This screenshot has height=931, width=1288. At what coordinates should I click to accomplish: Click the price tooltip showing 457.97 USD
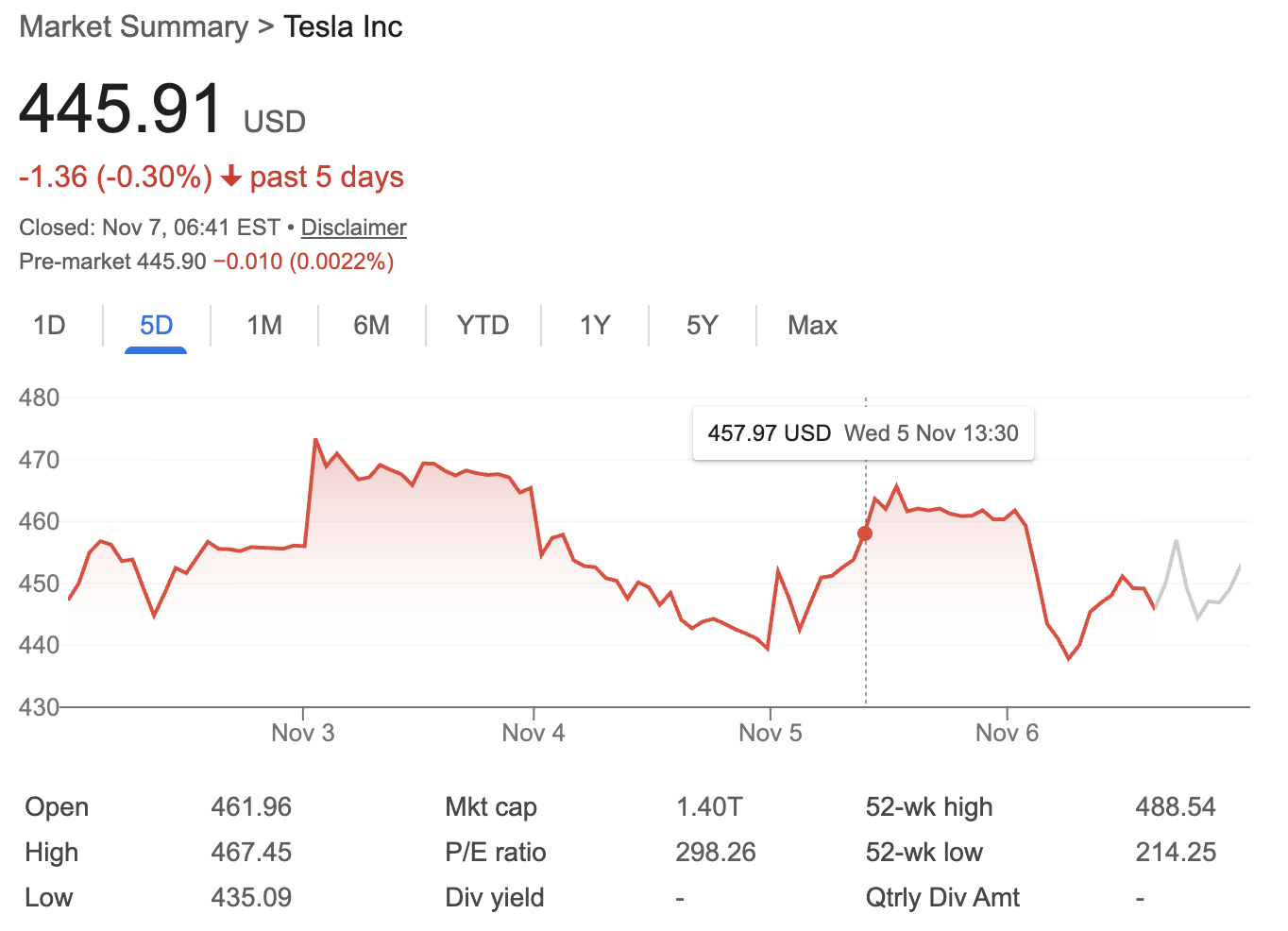862,432
